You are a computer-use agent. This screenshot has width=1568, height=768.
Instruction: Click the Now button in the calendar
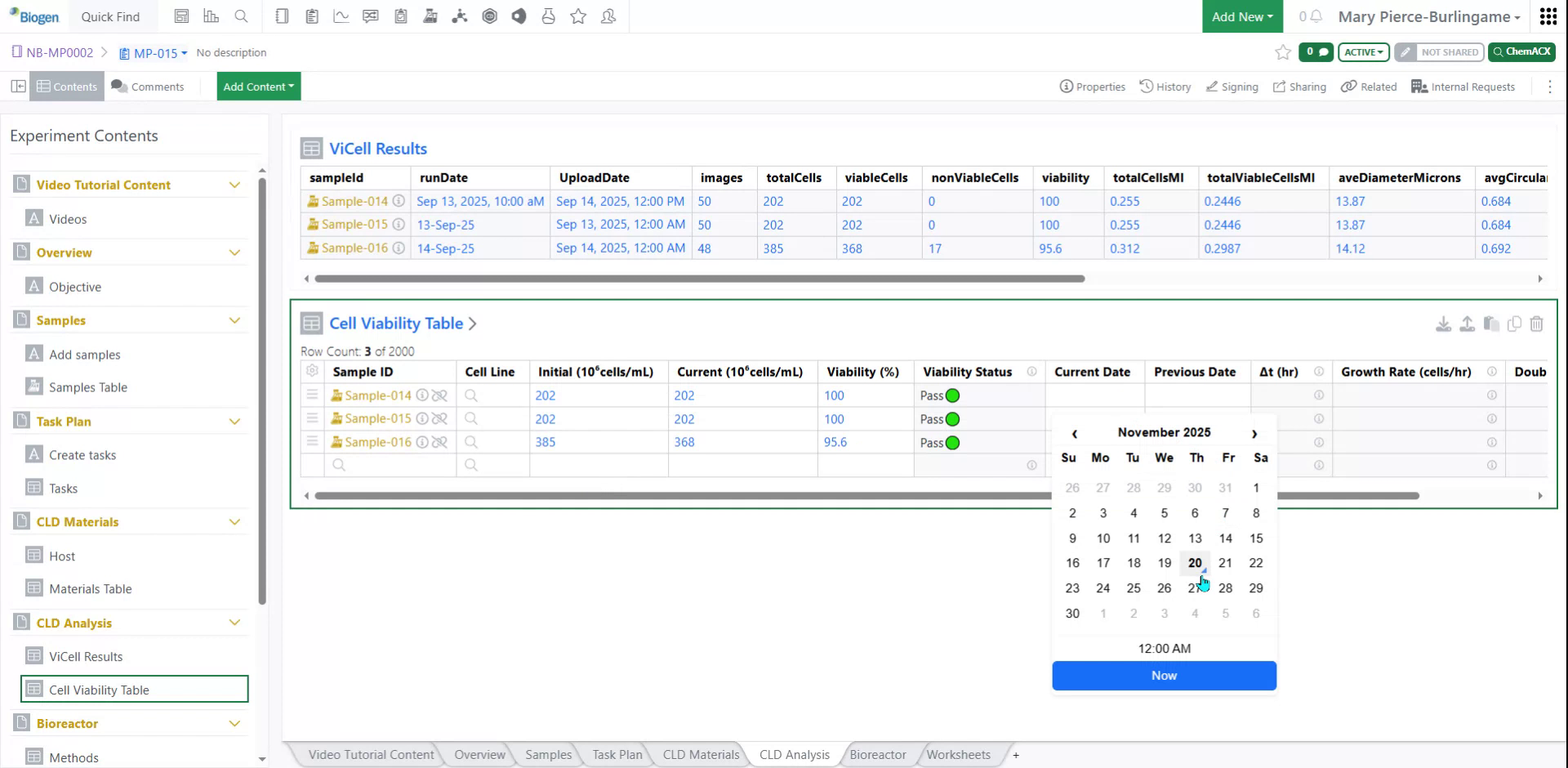pos(1164,676)
